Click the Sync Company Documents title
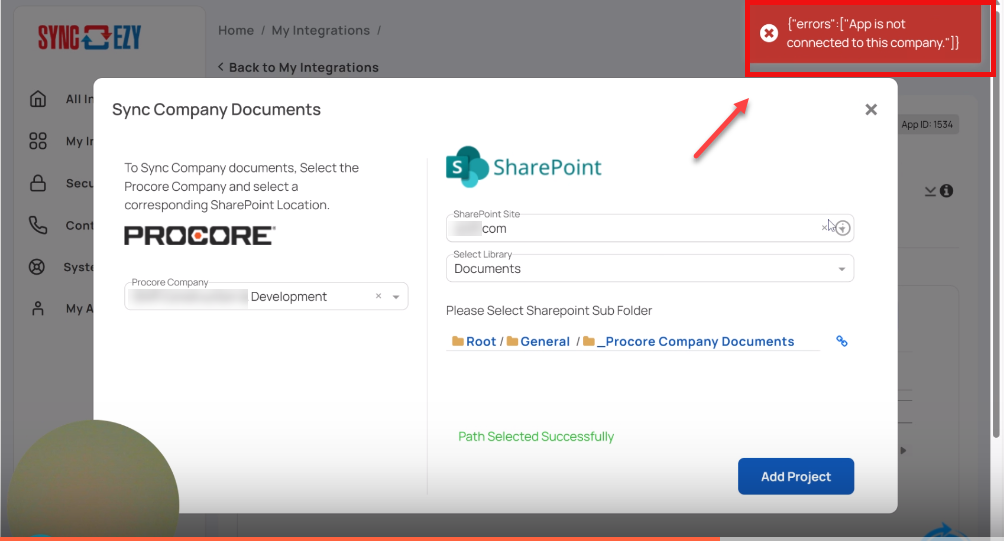The width and height of the screenshot is (1004, 541). tap(216, 109)
